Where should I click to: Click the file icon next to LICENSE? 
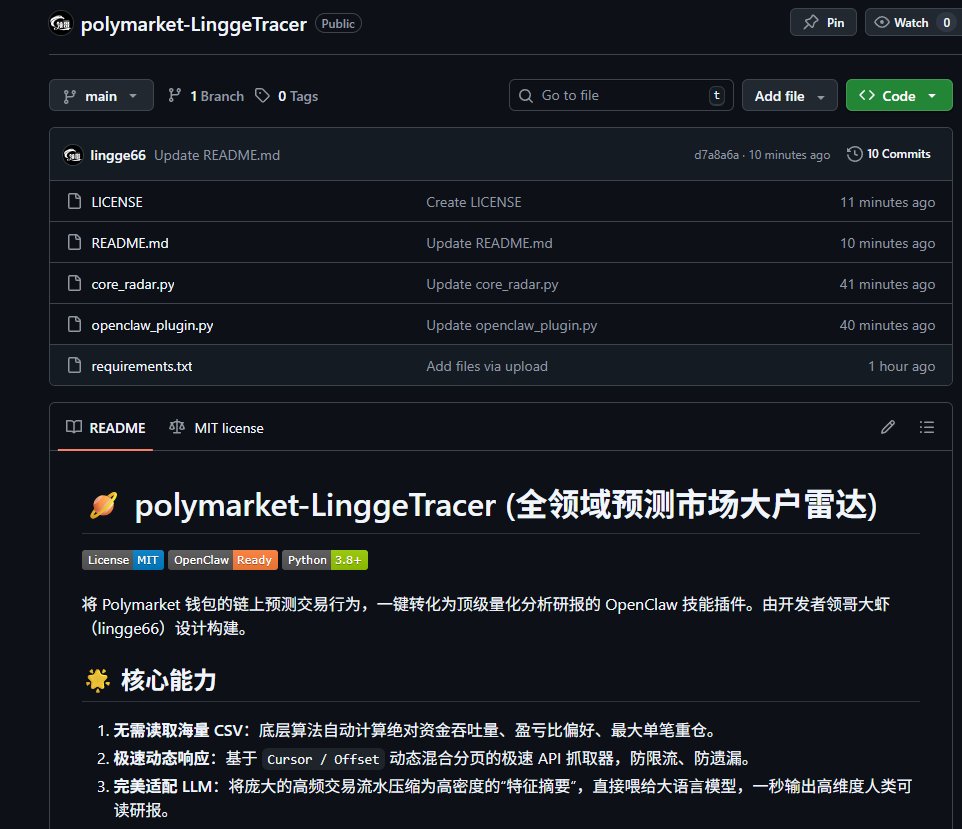click(74, 201)
